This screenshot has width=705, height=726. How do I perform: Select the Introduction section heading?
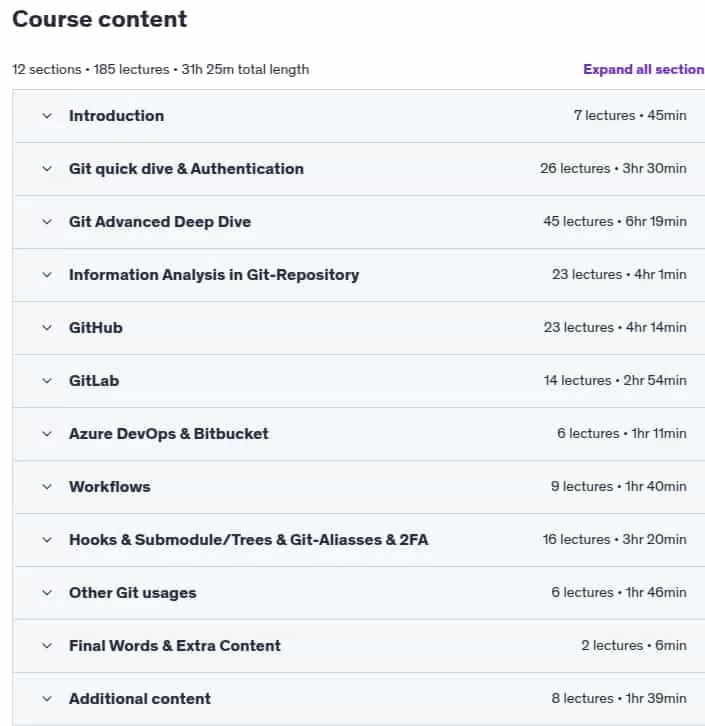click(116, 116)
